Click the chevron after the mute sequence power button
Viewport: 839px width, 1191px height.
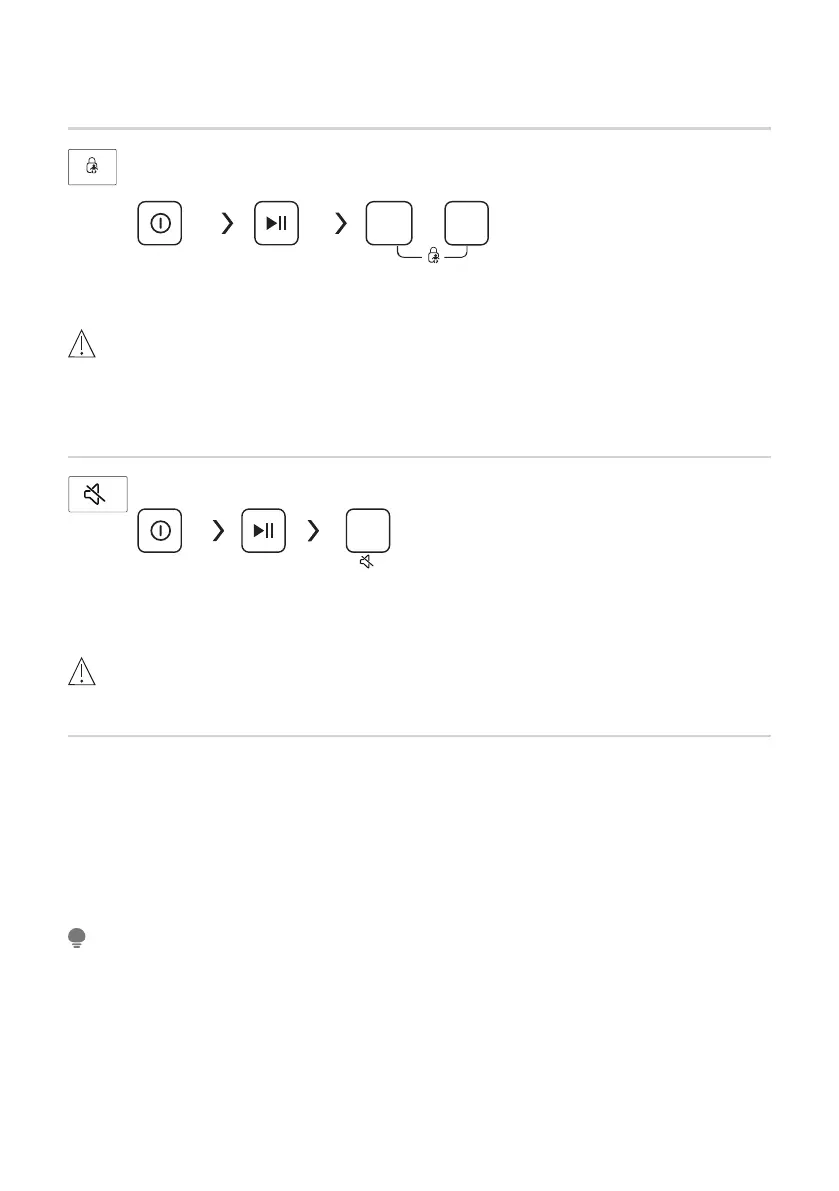tap(219, 530)
